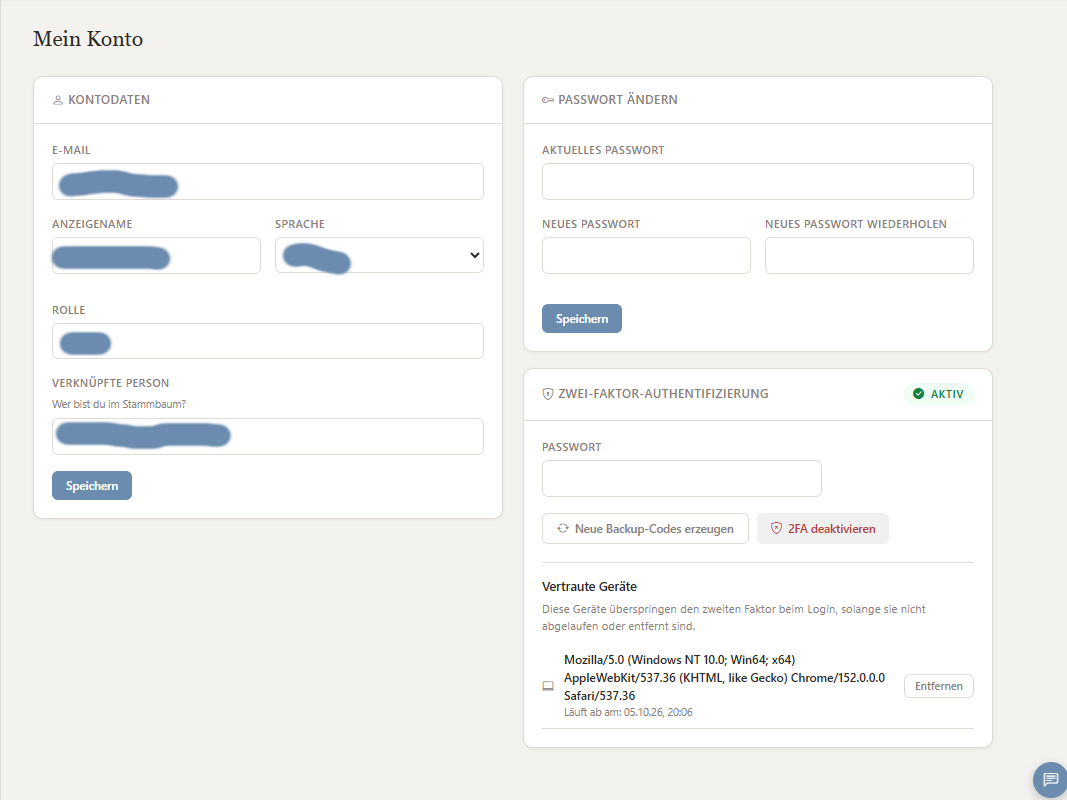Click the refresh icon in Neue Backup-Codes erzeugen

pyautogui.click(x=563, y=529)
